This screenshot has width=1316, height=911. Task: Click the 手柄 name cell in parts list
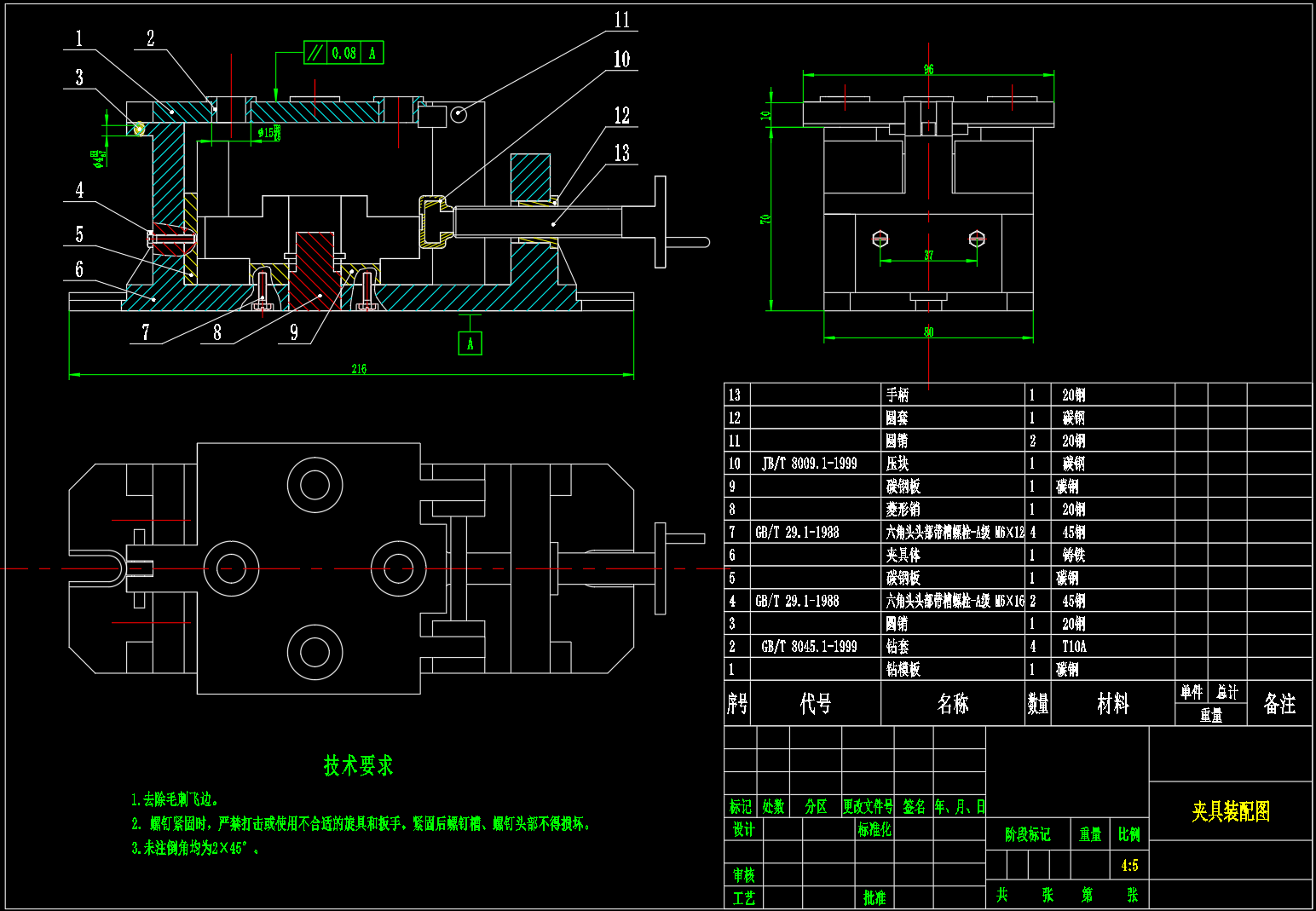click(x=897, y=395)
